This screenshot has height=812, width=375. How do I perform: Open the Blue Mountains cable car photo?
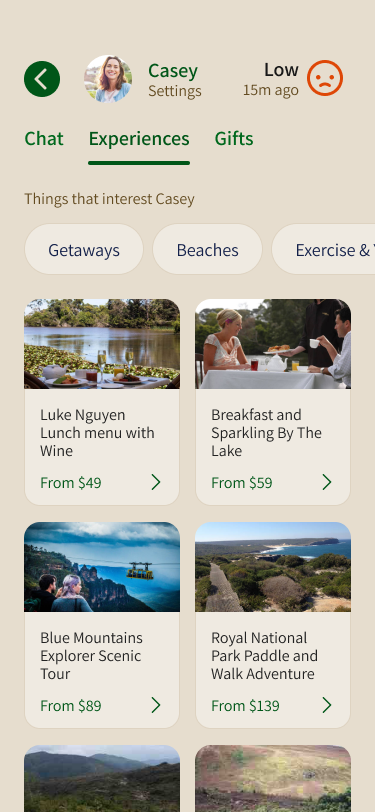[102, 567]
